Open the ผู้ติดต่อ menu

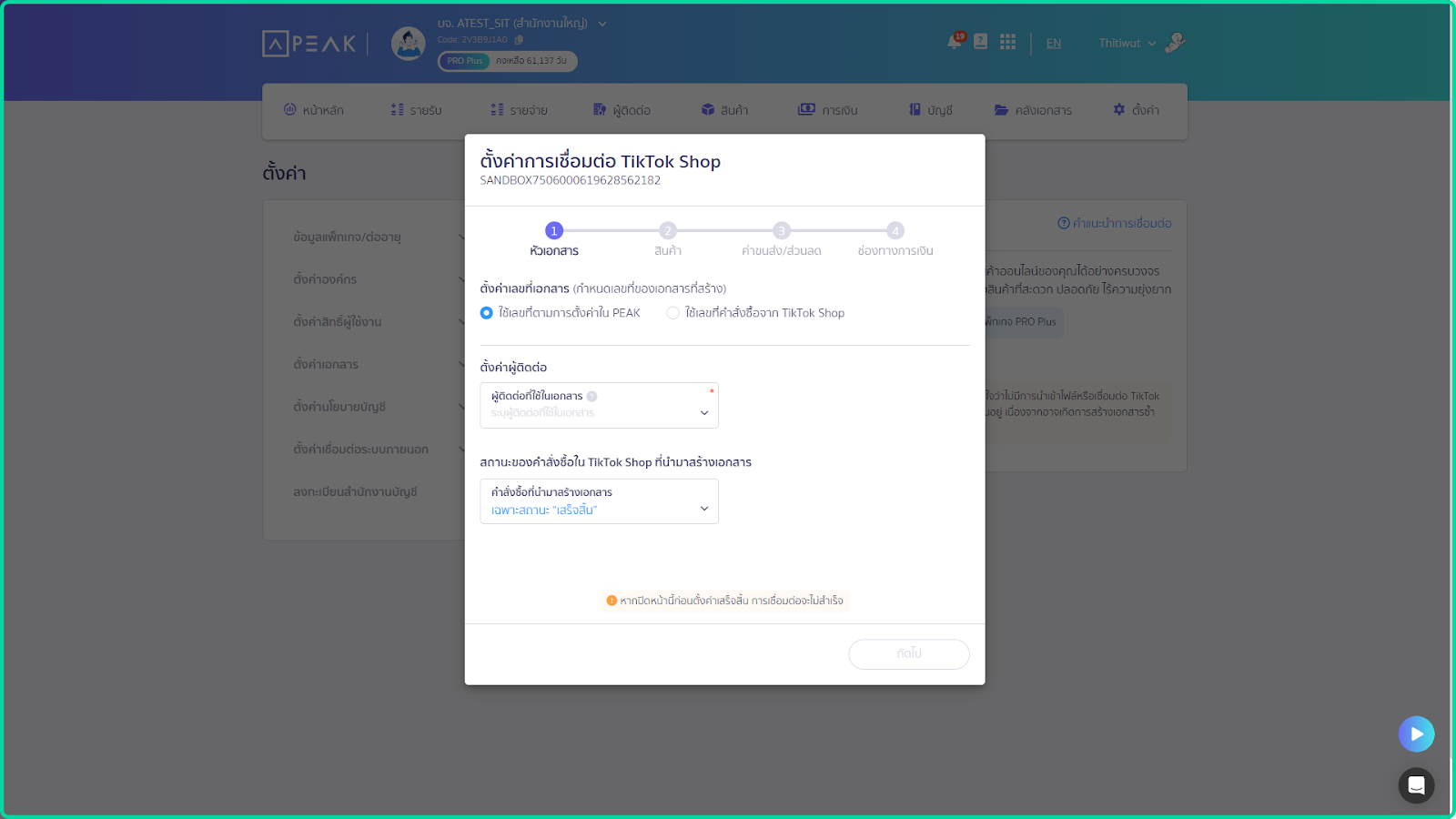pyautogui.click(x=622, y=110)
